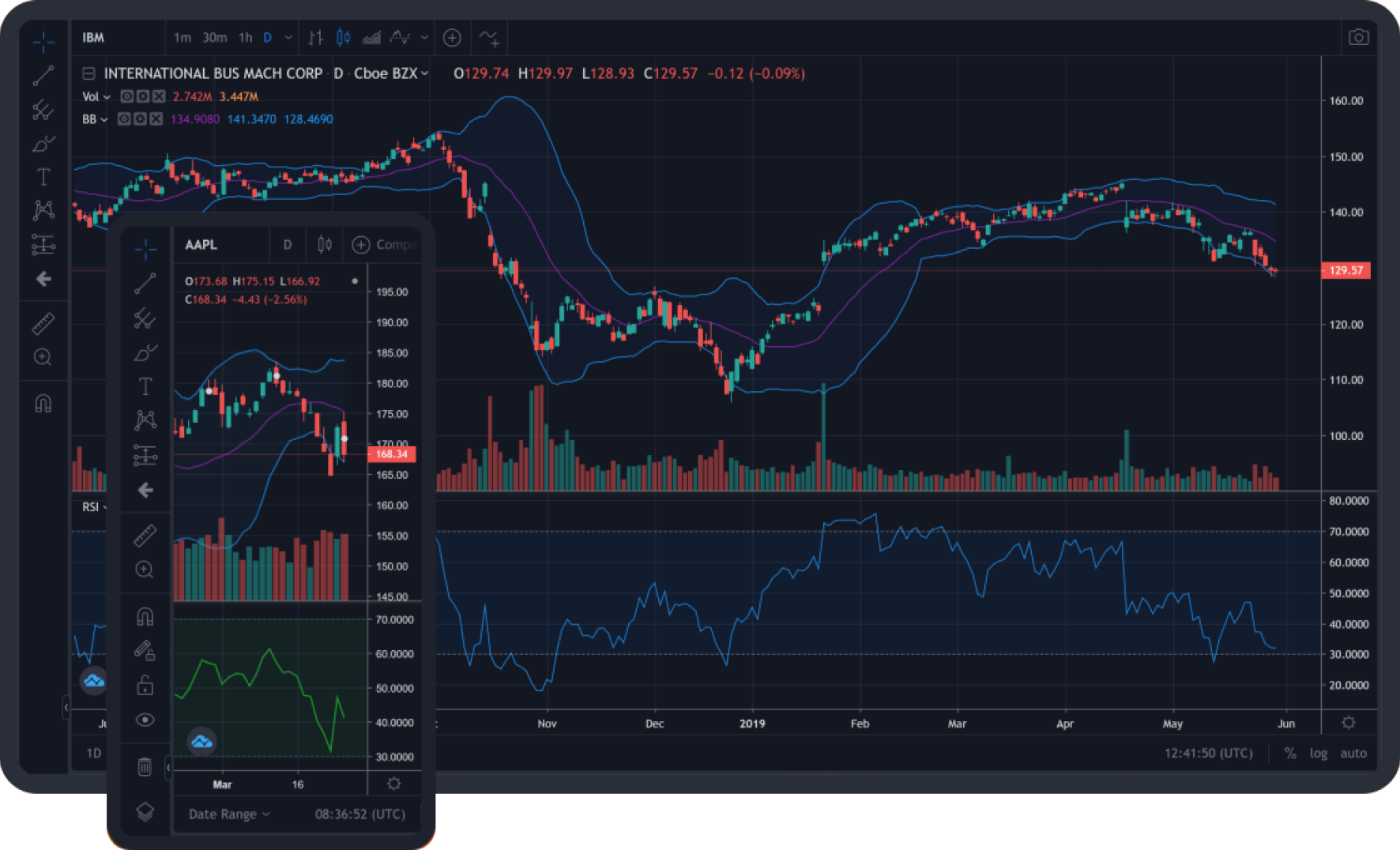
Task: Switch to the 30m timeframe
Action: pyautogui.click(x=214, y=37)
